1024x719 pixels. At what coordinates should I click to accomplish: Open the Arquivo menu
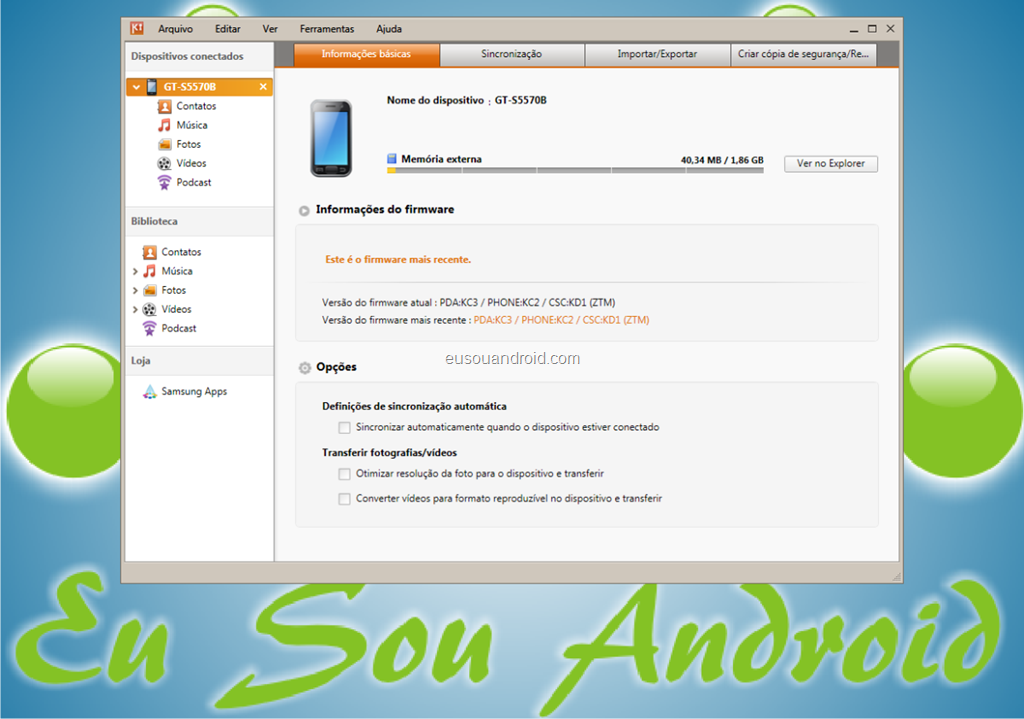point(175,29)
